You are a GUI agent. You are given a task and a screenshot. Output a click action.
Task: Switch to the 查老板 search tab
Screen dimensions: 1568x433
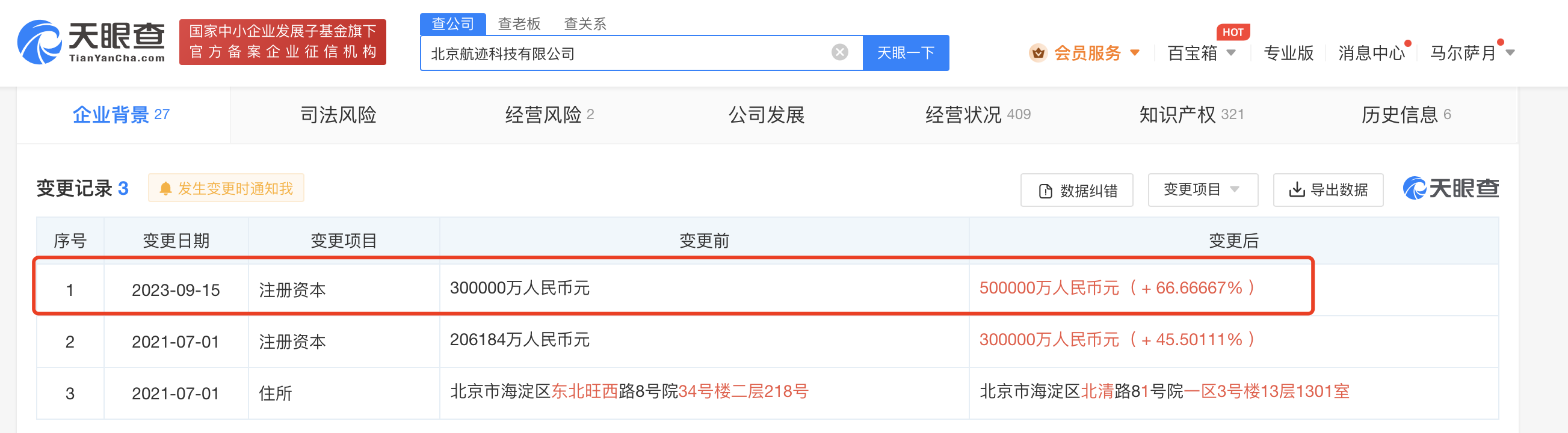519,23
